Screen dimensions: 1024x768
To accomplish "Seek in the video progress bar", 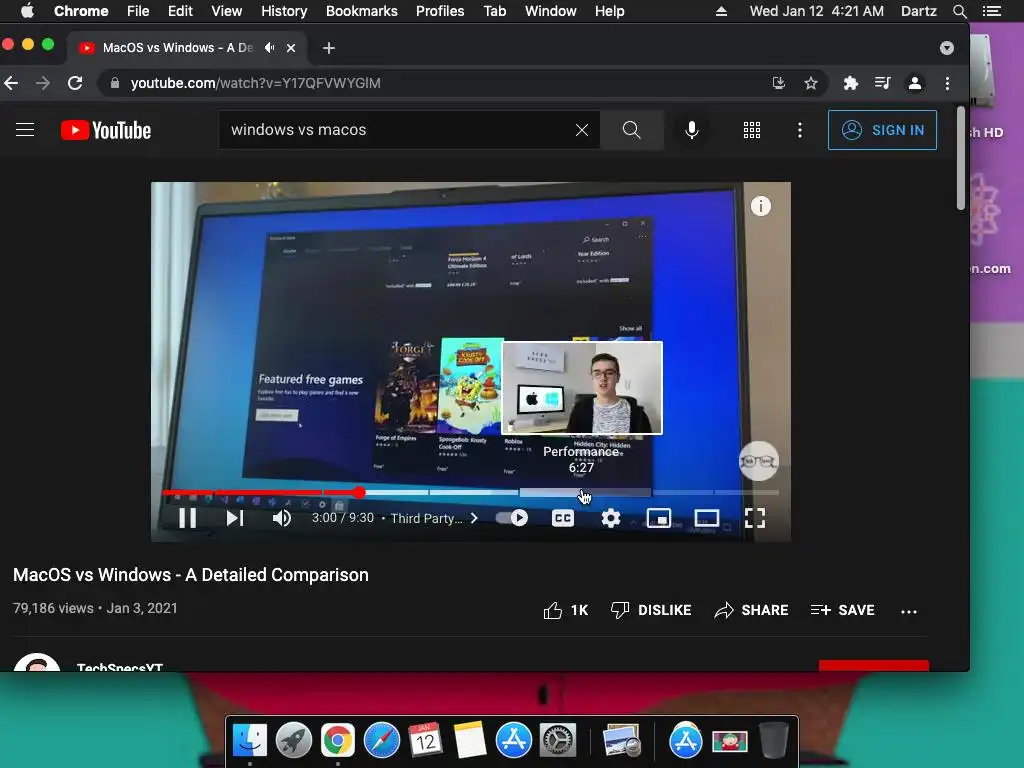I will pyautogui.click(x=470, y=492).
